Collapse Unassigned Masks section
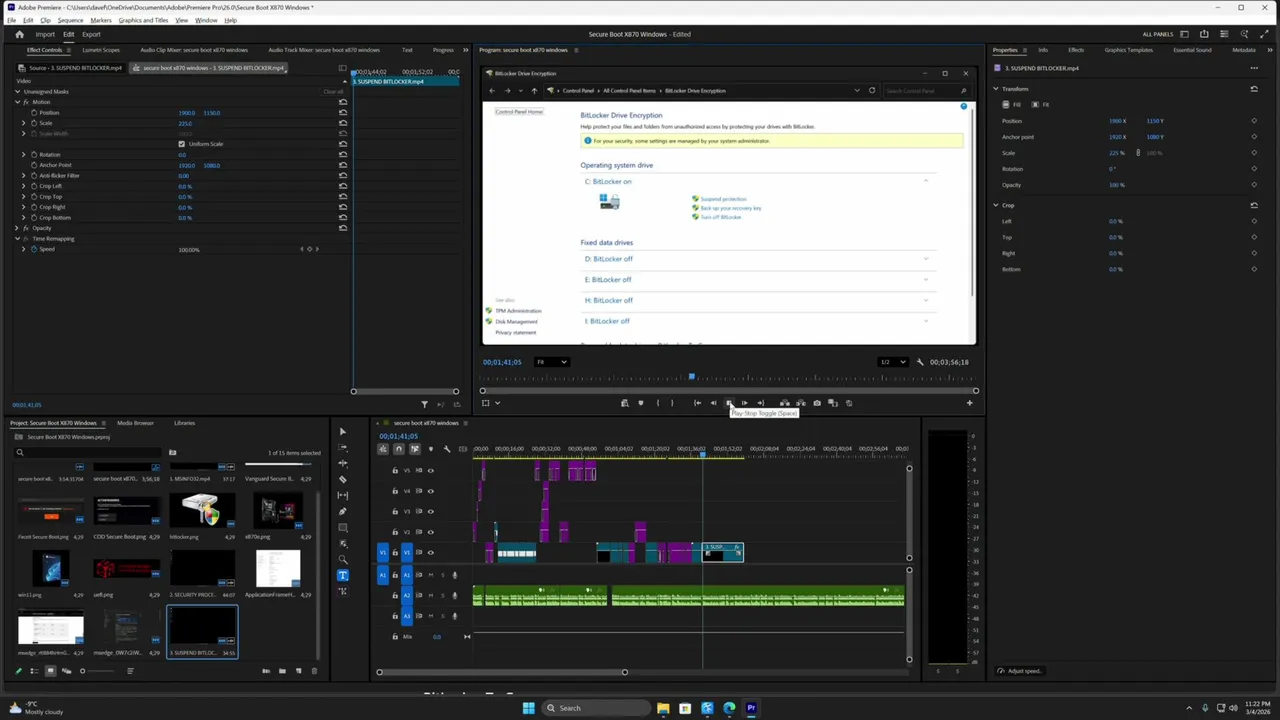The width and height of the screenshot is (1280, 720). [17, 92]
